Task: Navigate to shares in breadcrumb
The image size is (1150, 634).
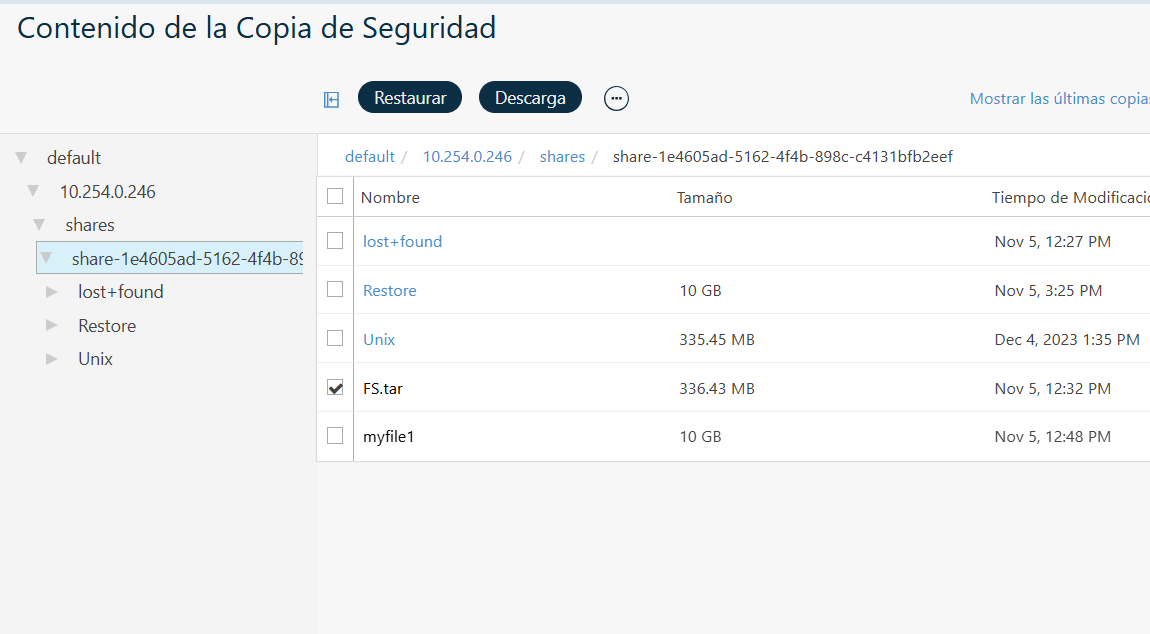Action: pyautogui.click(x=562, y=157)
